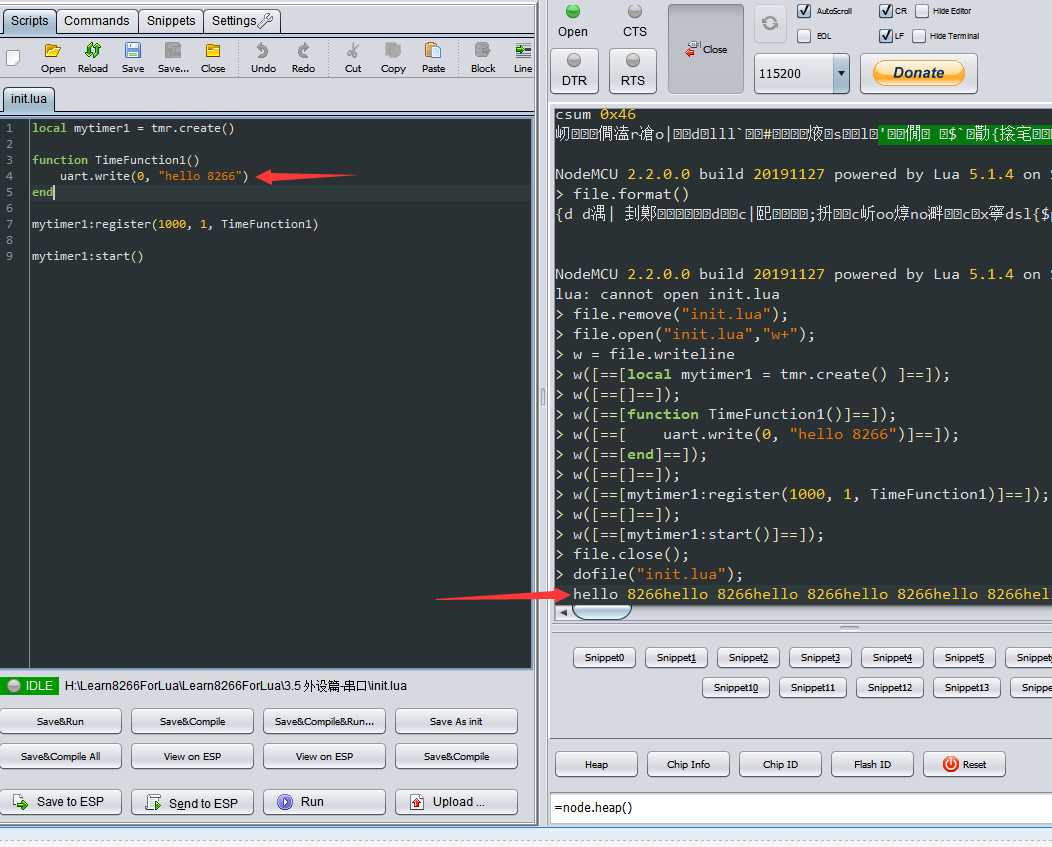Image resolution: width=1052 pixels, height=847 pixels.
Task: Run the Snippet13 button
Action: tap(967, 687)
